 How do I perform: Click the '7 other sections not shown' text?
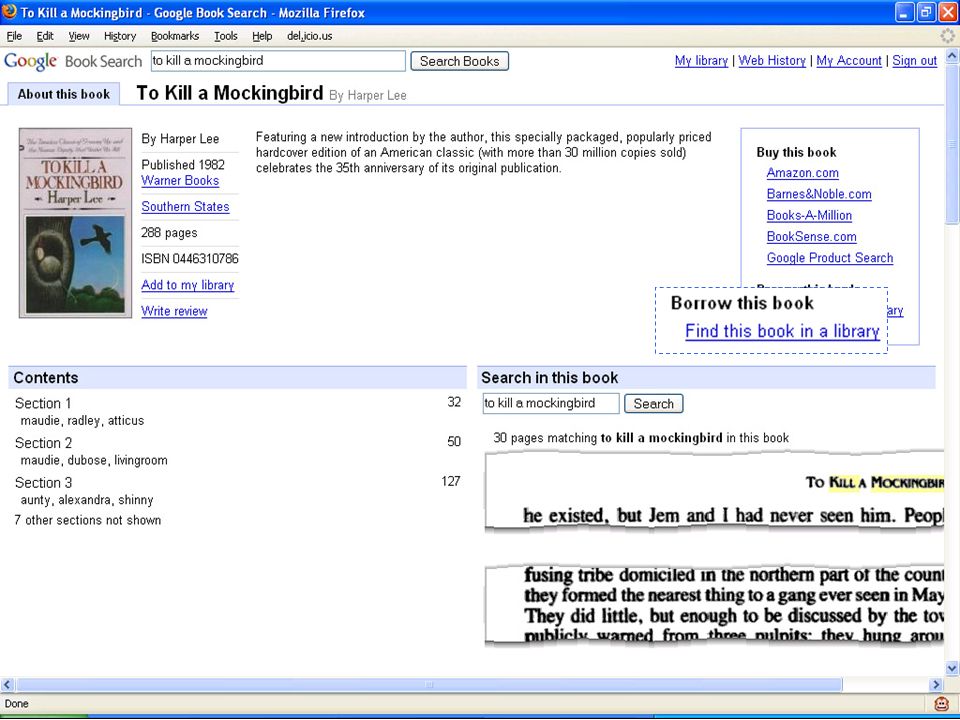[88, 520]
